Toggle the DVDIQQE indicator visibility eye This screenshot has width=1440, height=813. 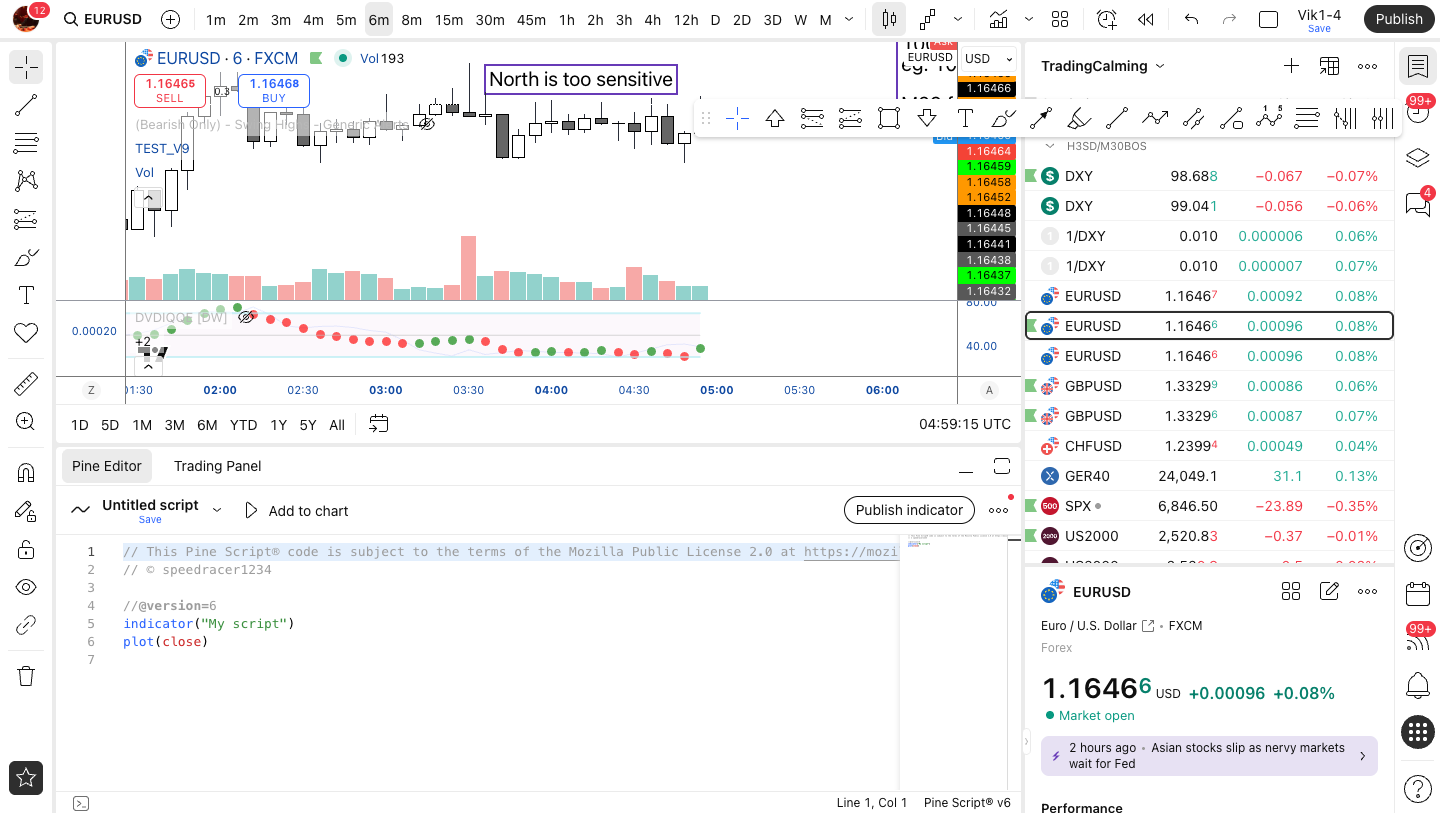pos(246,317)
